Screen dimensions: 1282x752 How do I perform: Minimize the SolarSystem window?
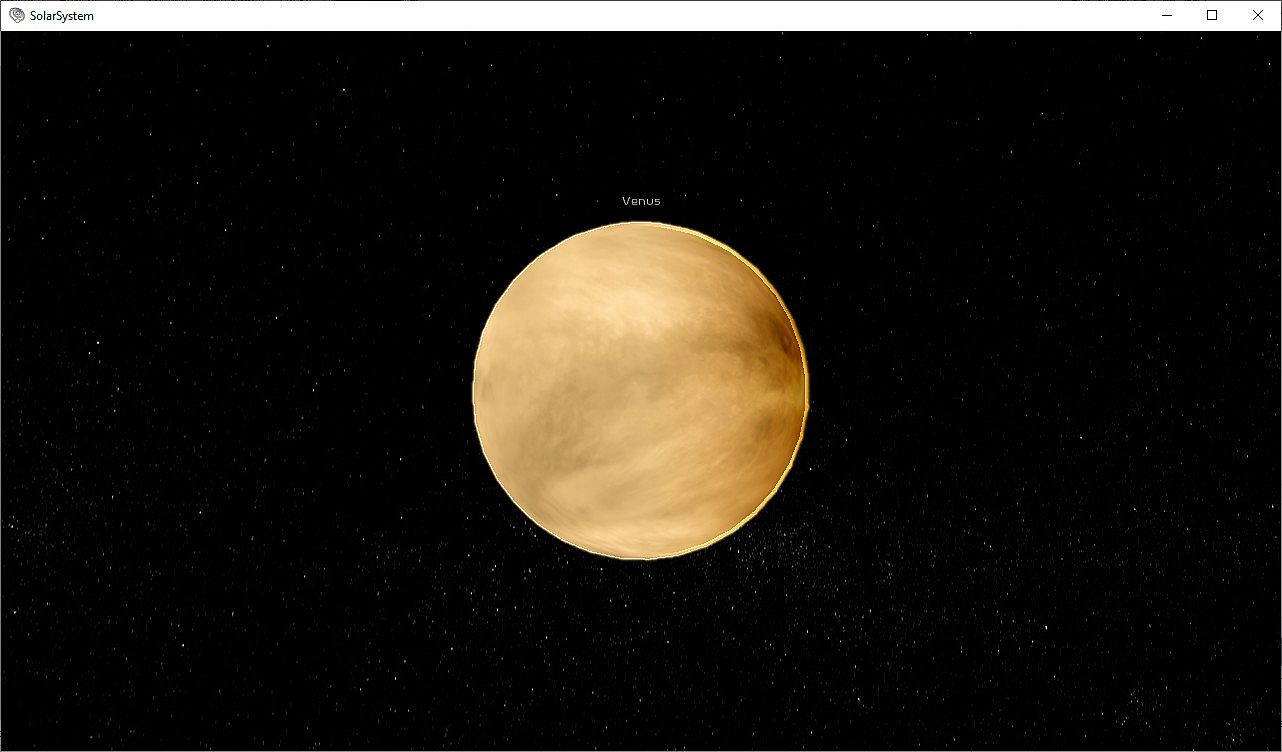point(1166,15)
